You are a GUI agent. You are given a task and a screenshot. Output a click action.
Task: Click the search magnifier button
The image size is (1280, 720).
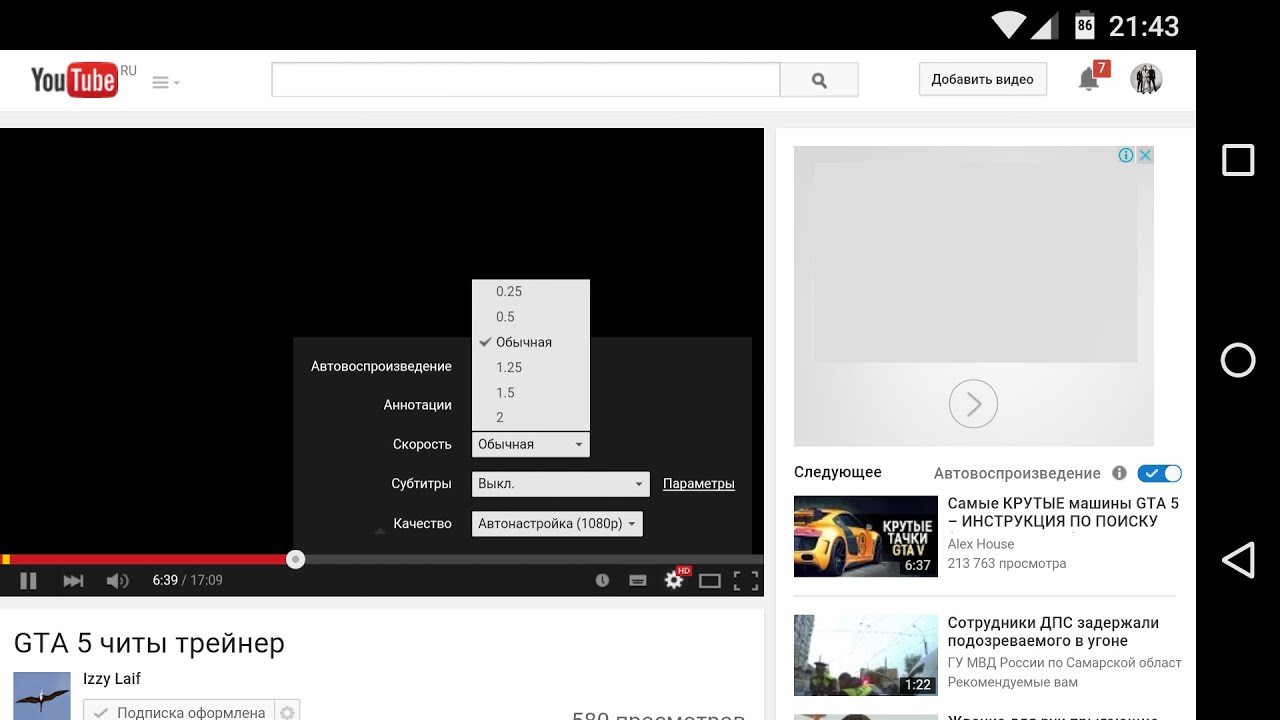pos(819,80)
